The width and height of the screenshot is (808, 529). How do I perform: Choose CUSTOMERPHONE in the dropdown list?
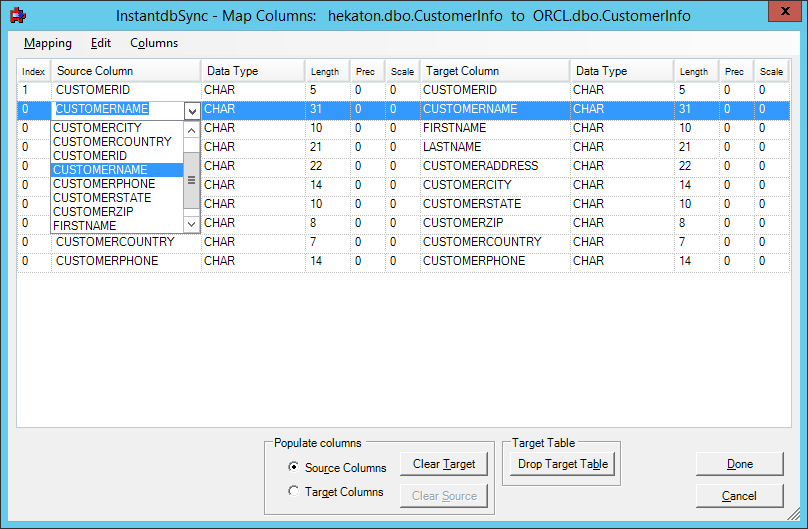coord(117,184)
